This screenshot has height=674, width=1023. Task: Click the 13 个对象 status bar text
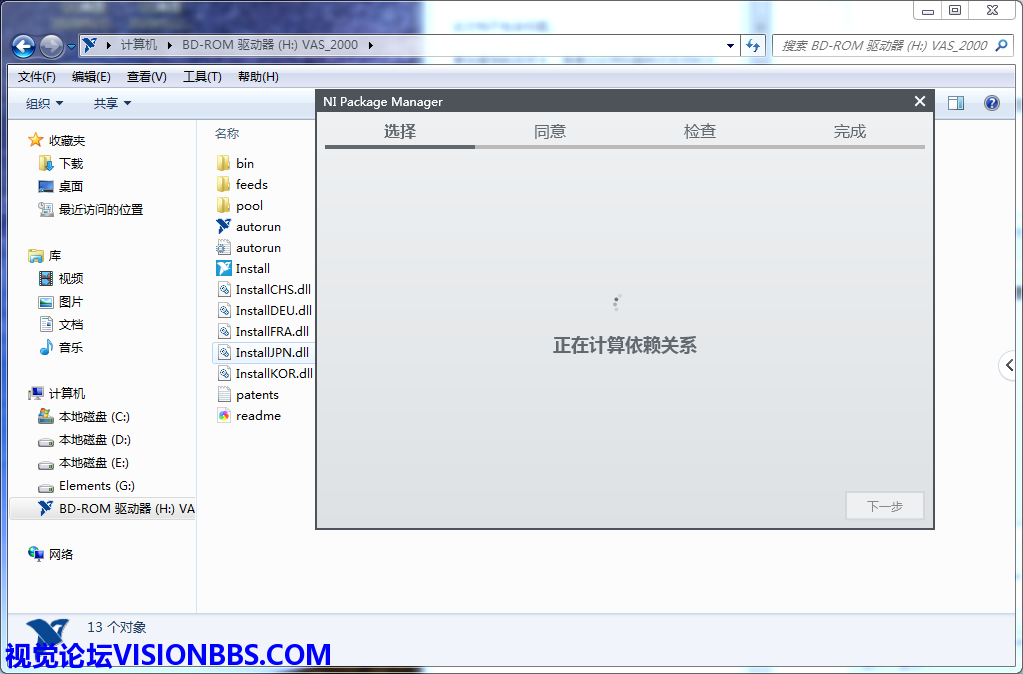117,627
